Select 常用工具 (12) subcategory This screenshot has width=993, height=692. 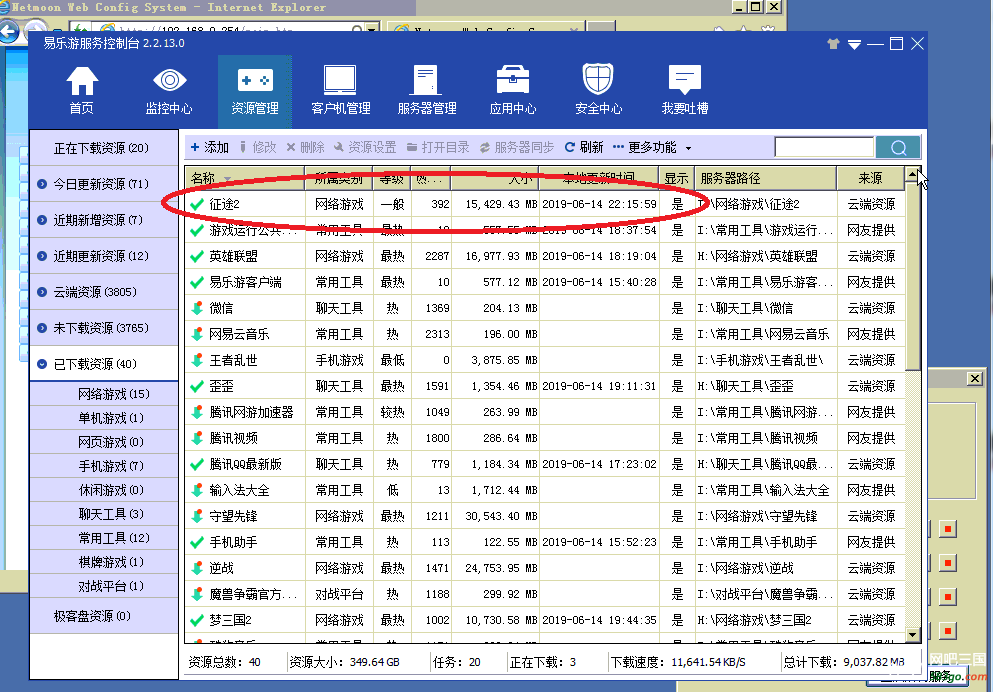point(104,538)
